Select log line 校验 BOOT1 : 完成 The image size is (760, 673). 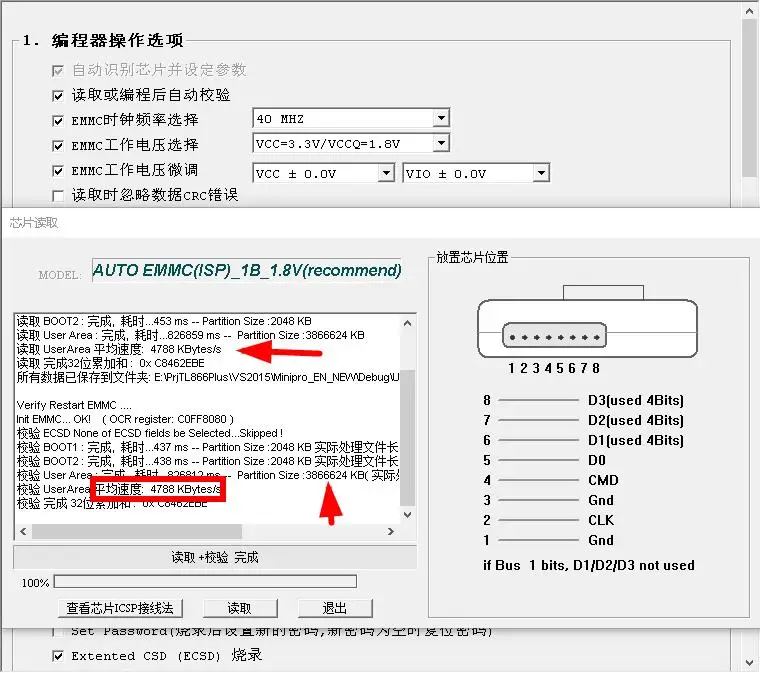tap(207, 447)
